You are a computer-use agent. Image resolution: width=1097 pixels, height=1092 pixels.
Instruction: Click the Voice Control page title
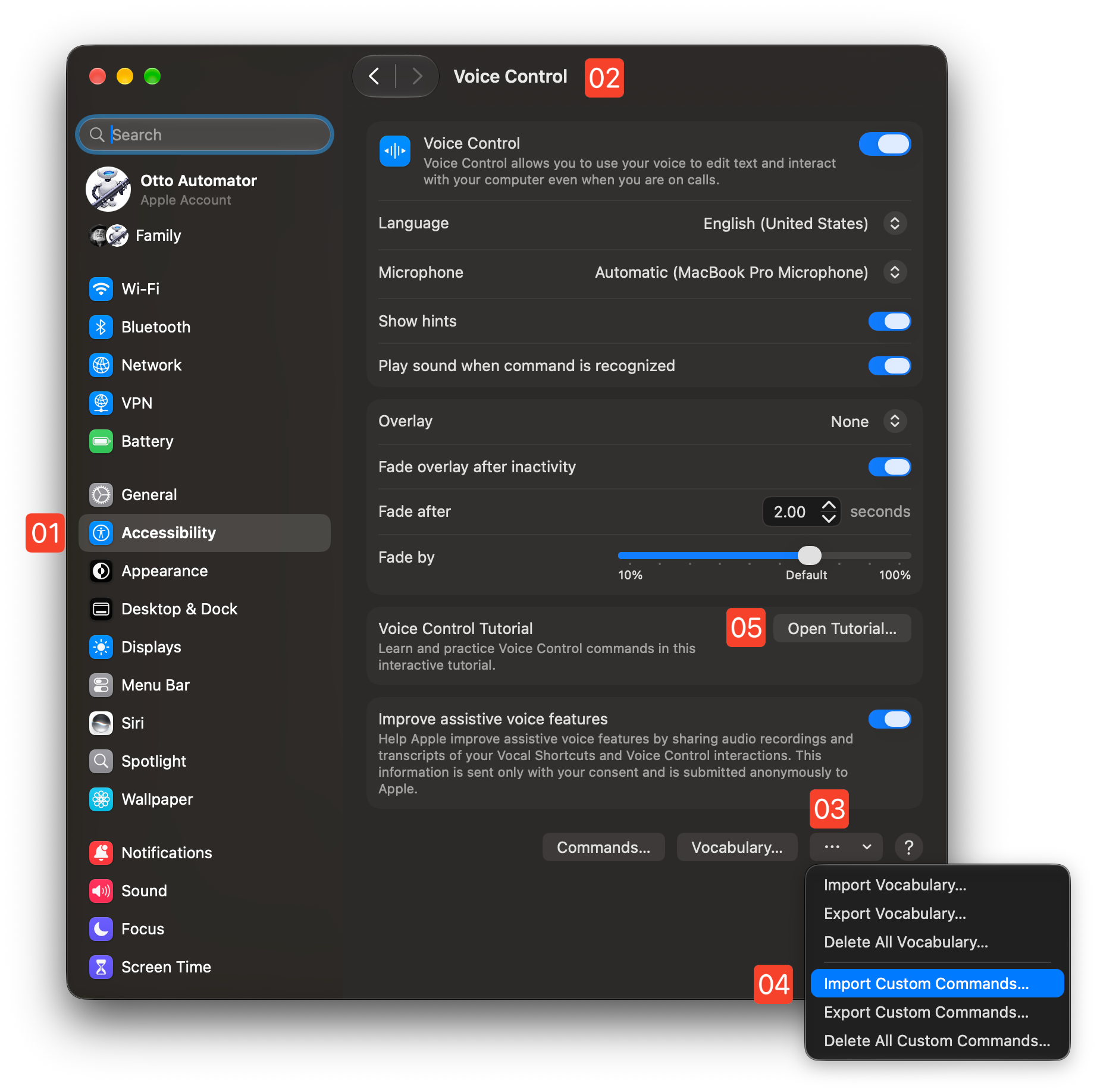[510, 76]
